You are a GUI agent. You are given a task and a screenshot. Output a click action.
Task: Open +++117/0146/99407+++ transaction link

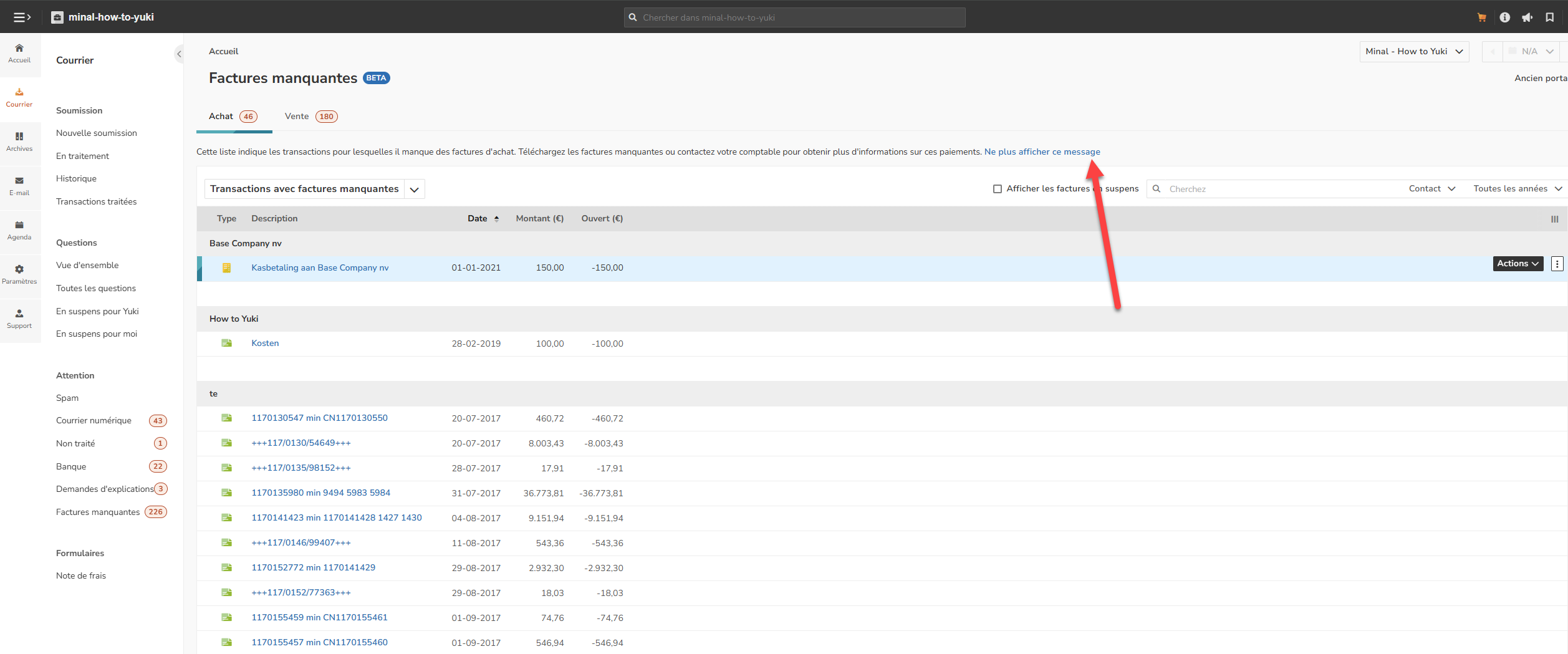pyautogui.click(x=301, y=543)
